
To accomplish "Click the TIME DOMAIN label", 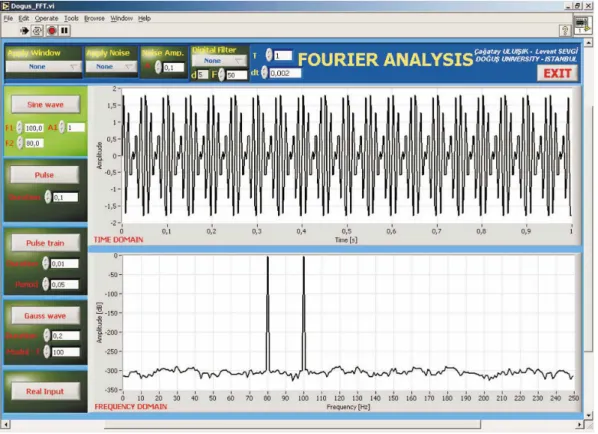I will pyautogui.click(x=118, y=240).
